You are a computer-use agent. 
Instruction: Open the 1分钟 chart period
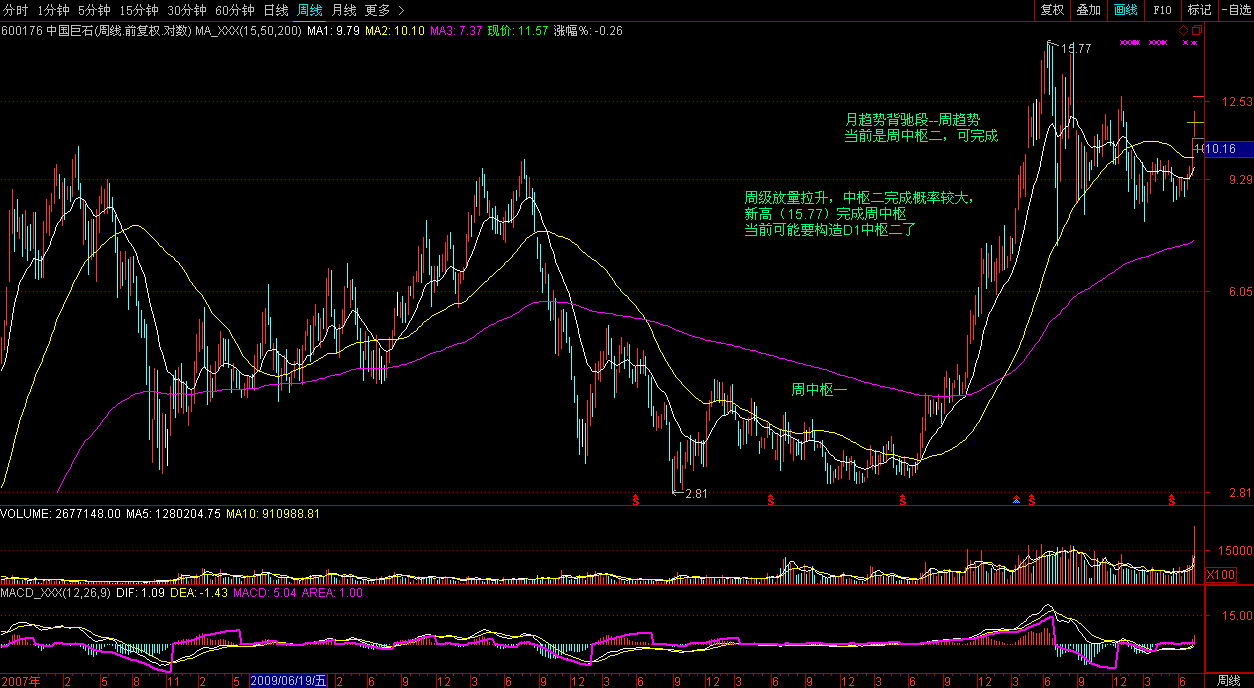(x=52, y=10)
